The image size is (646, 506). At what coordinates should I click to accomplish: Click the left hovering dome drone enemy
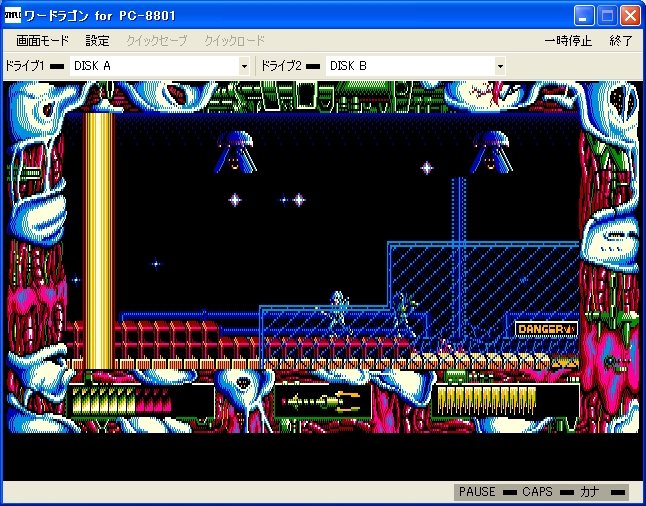[x=235, y=152]
